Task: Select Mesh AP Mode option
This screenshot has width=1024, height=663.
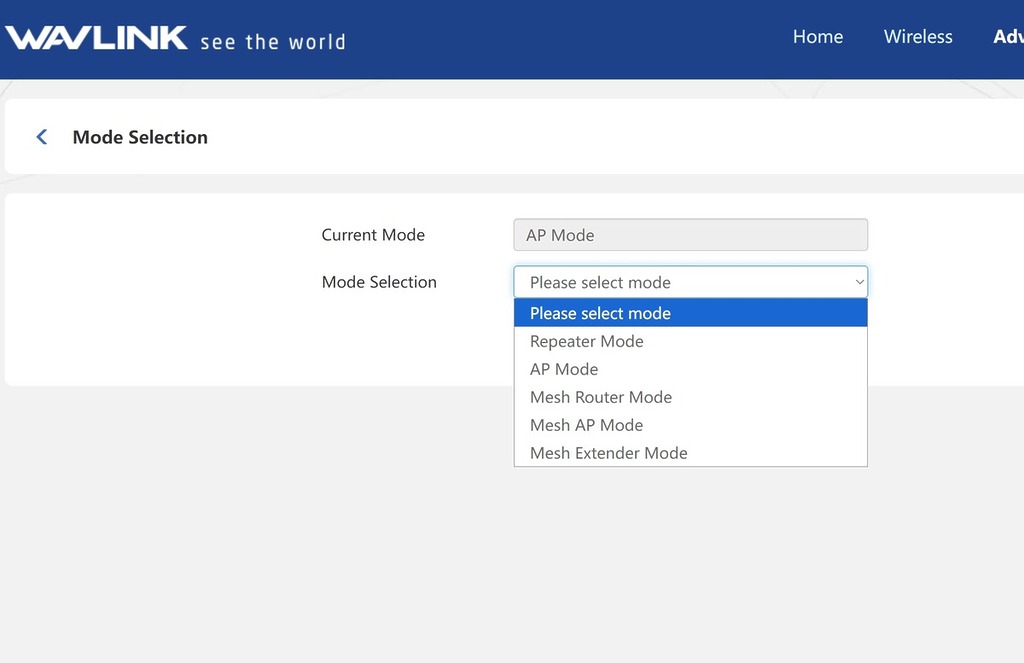Action: coord(587,425)
